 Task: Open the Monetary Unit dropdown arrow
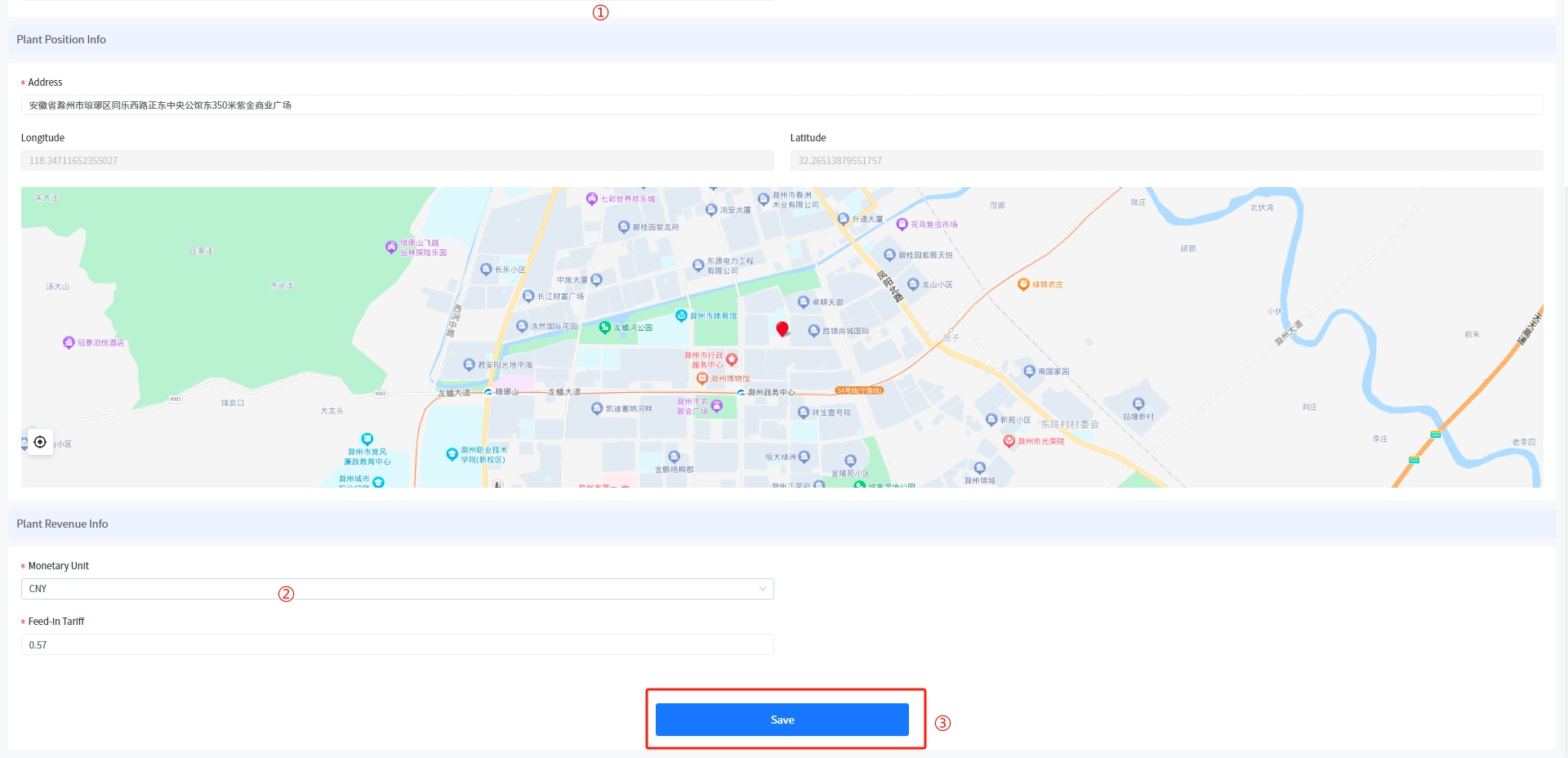(763, 589)
